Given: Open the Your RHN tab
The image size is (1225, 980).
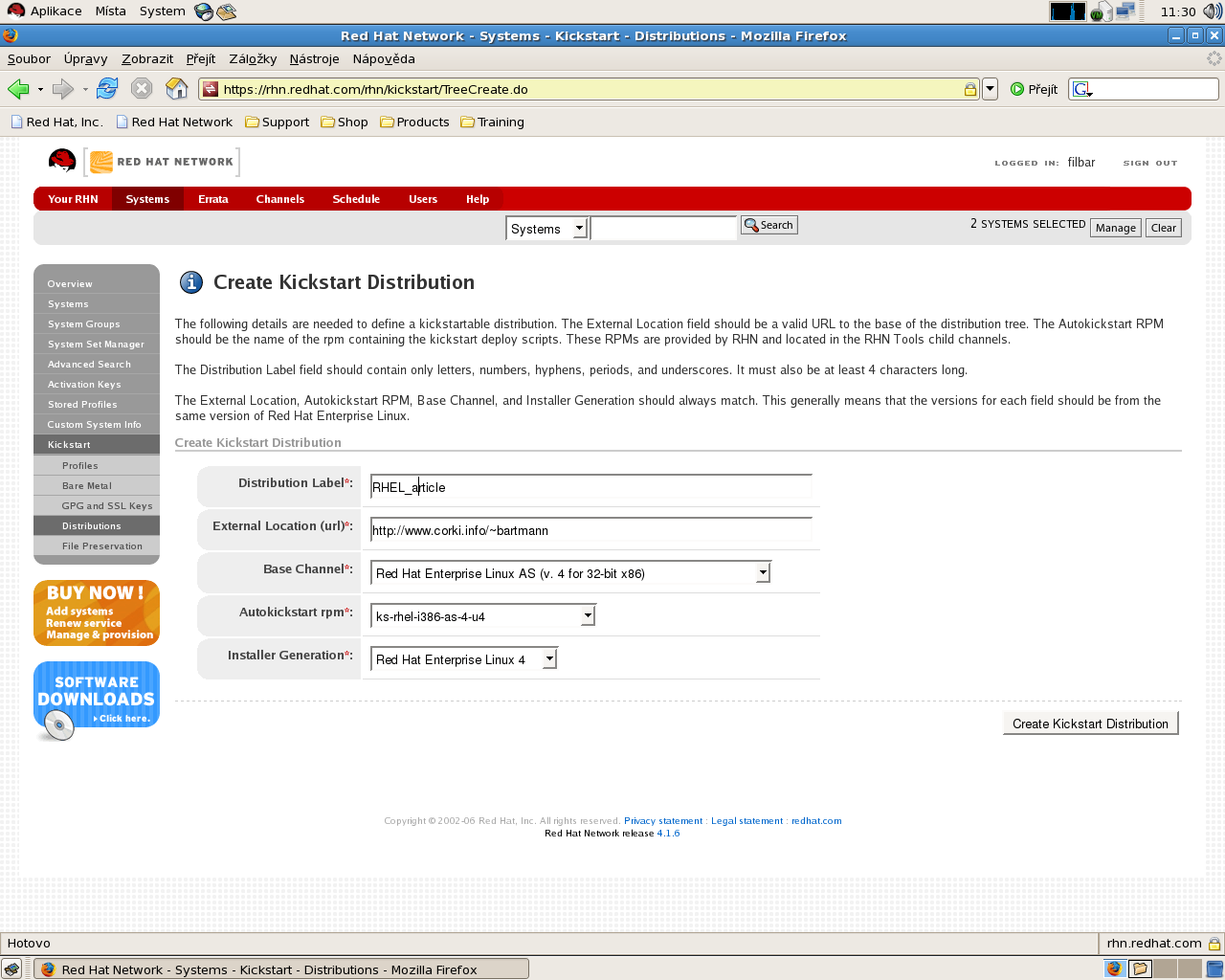Looking at the screenshot, I should 73,199.
